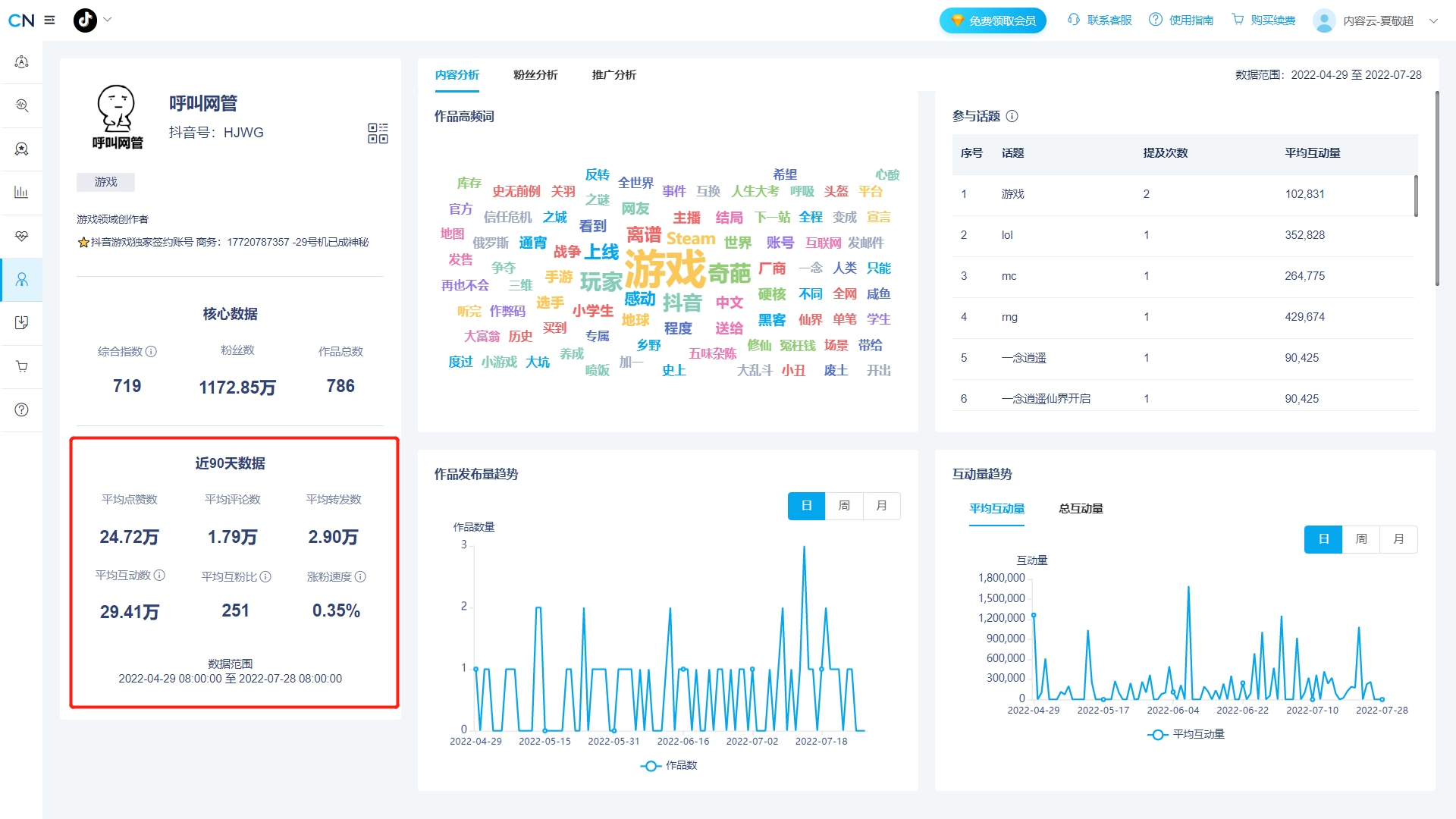Switch to the 推广分析 tab

coord(614,75)
